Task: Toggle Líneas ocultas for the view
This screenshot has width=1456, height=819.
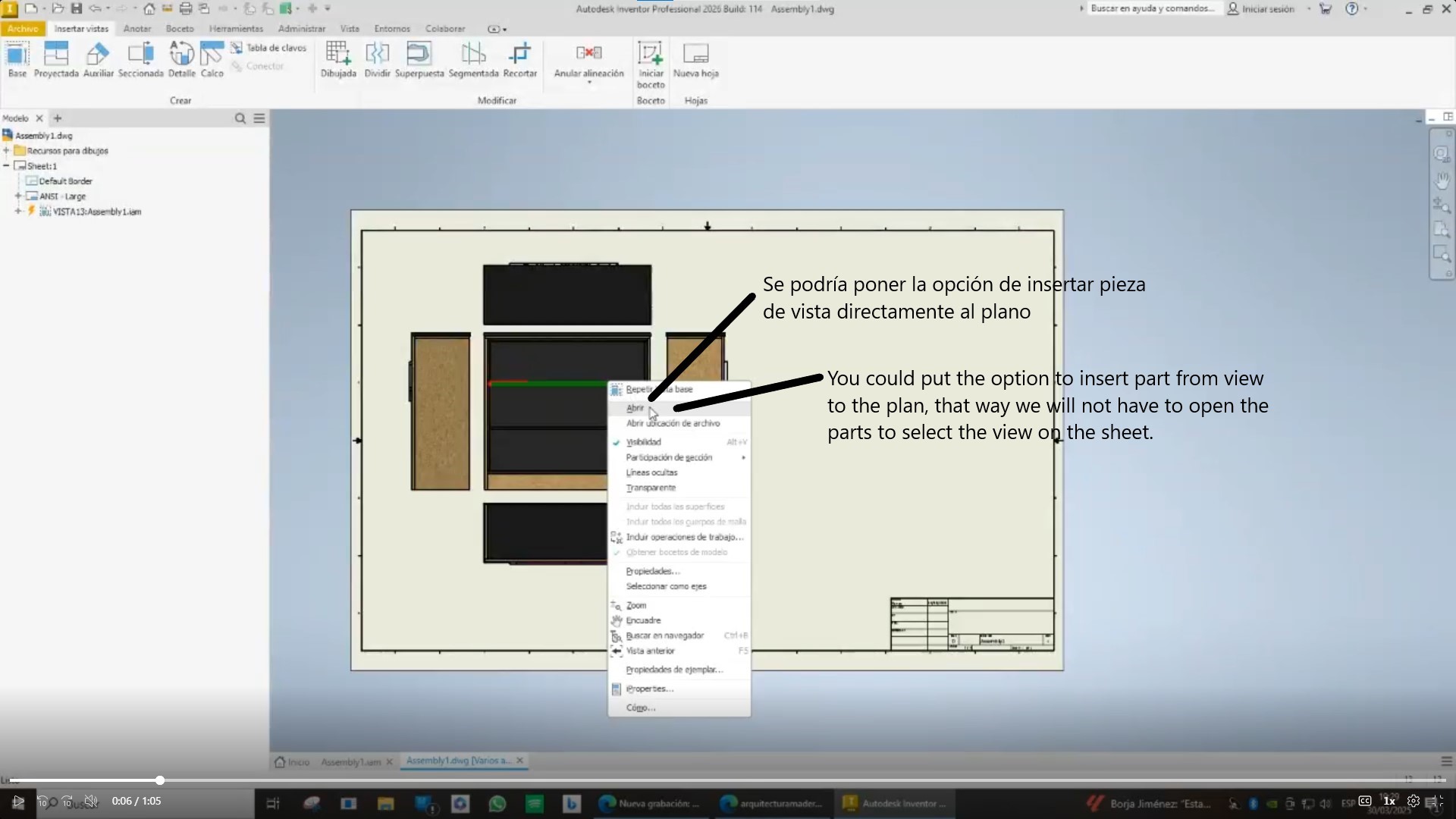Action: [652, 472]
